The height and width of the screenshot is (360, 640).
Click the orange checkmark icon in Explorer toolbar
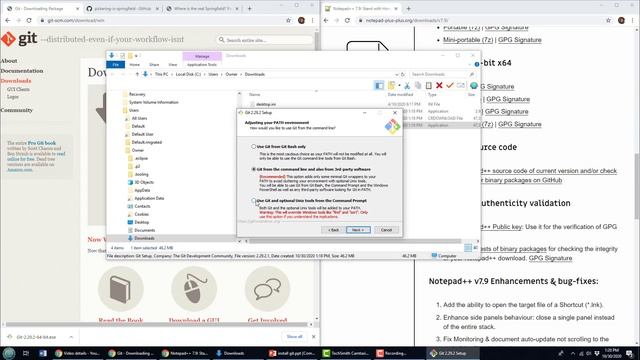point(450,85)
